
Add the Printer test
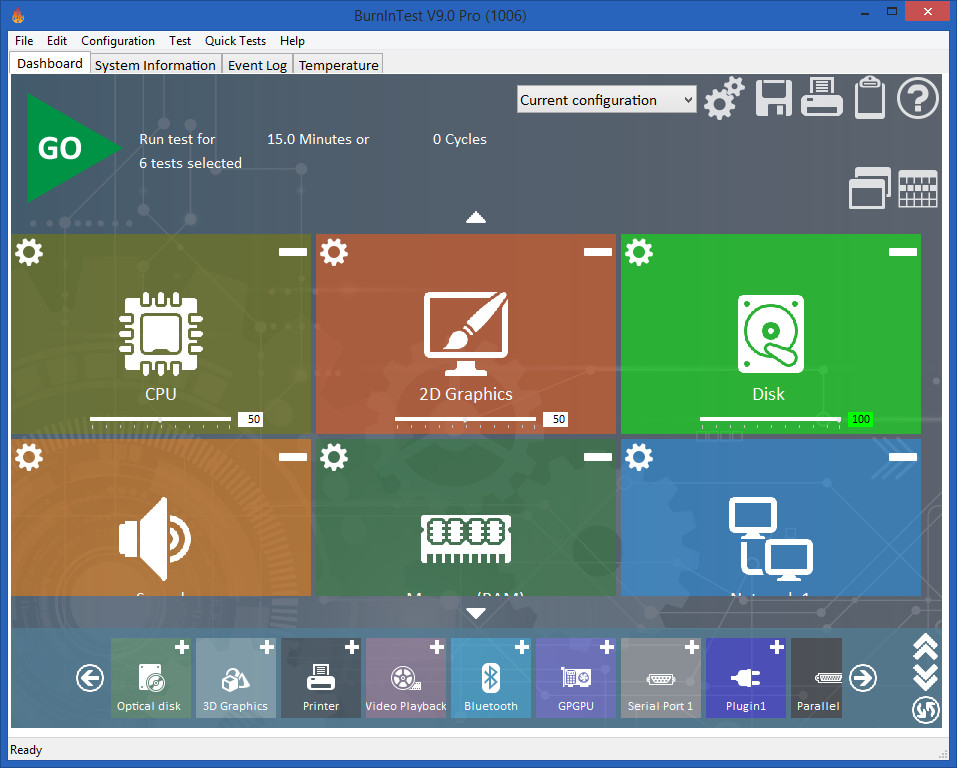(352, 647)
